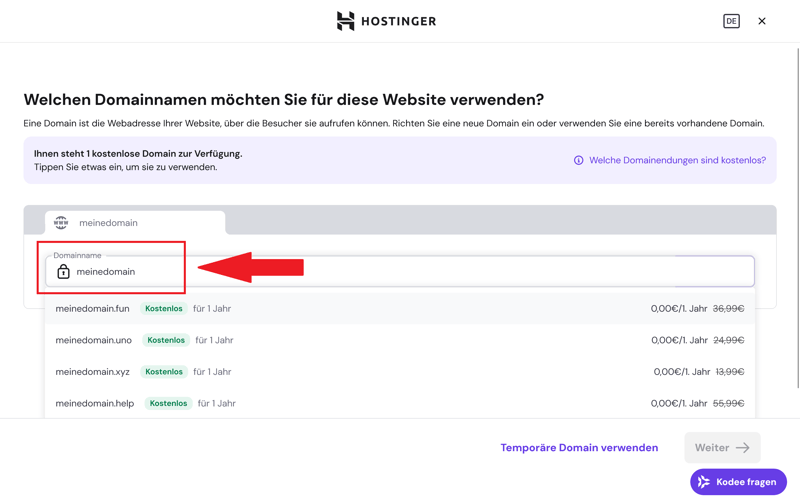Close the domain setup dialog
The height and width of the screenshot is (503, 800).
pyautogui.click(x=762, y=21)
